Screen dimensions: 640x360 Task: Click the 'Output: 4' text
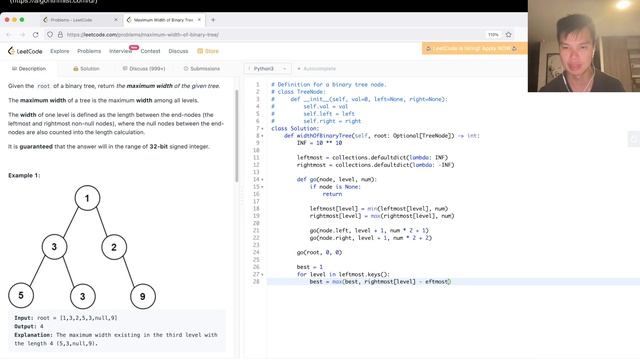(29, 326)
